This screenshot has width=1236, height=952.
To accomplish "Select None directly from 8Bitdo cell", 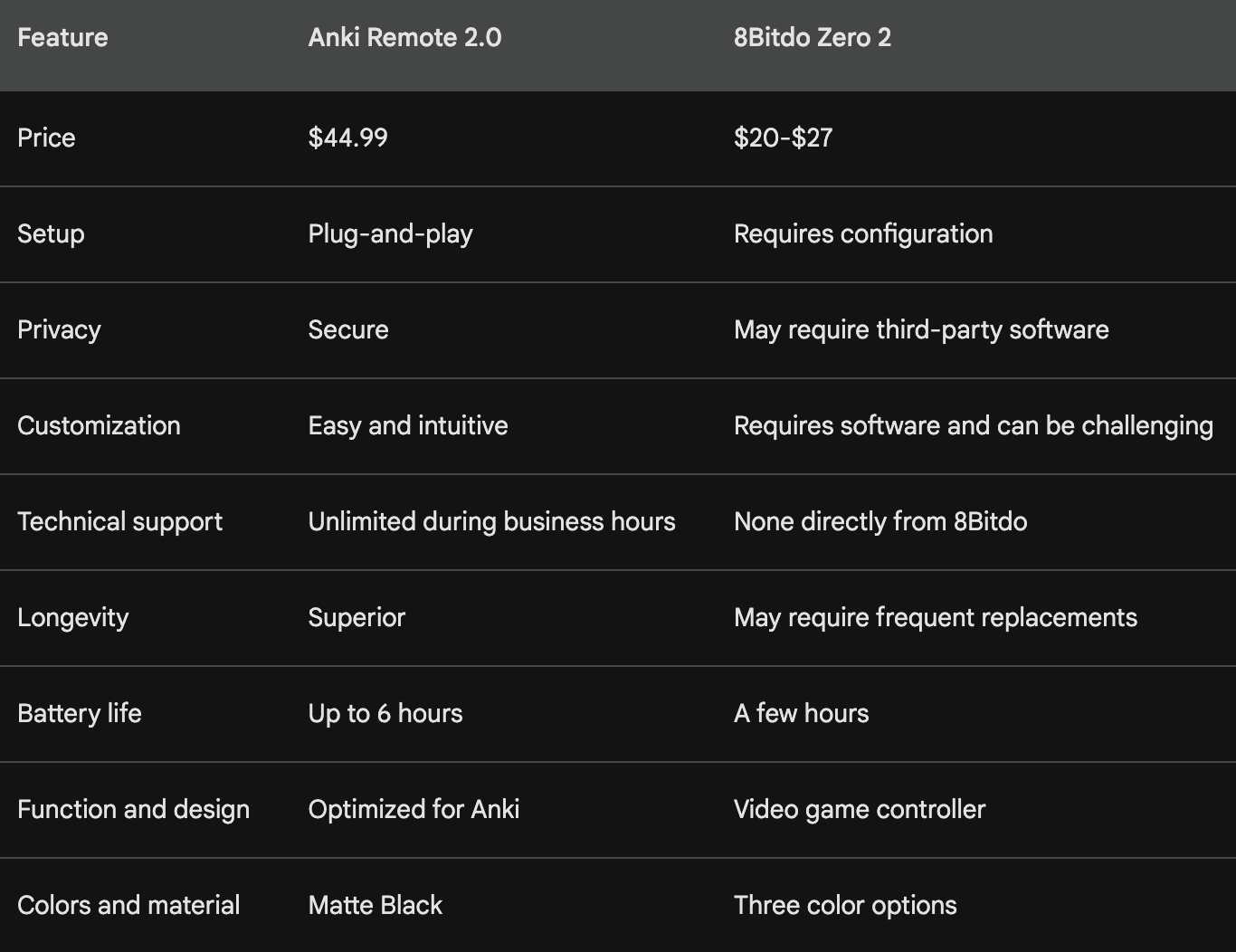I will 880,521.
